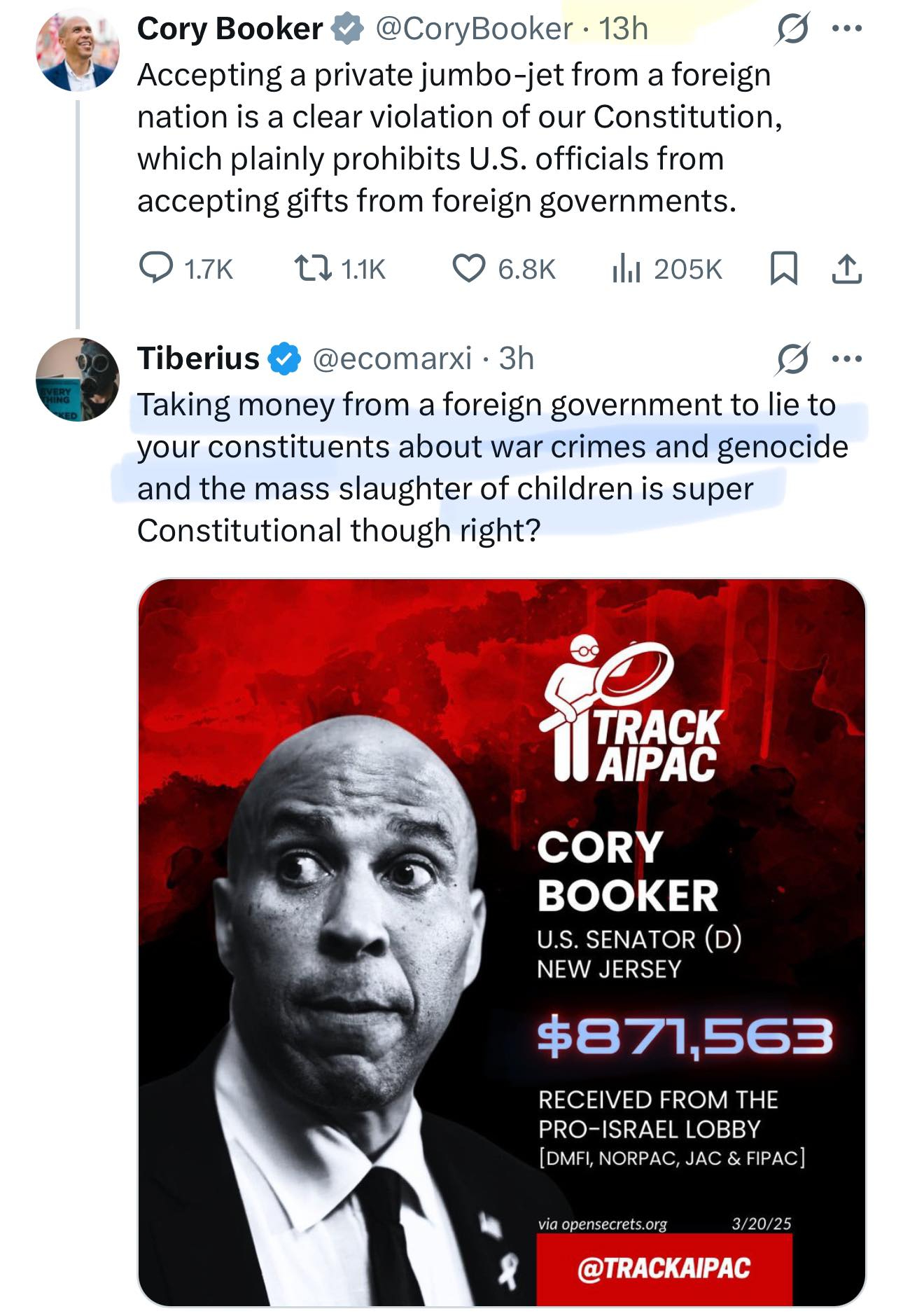Open Grok icon on Tiberius's reply
The width and height of the screenshot is (903, 1316).
click(793, 359)
